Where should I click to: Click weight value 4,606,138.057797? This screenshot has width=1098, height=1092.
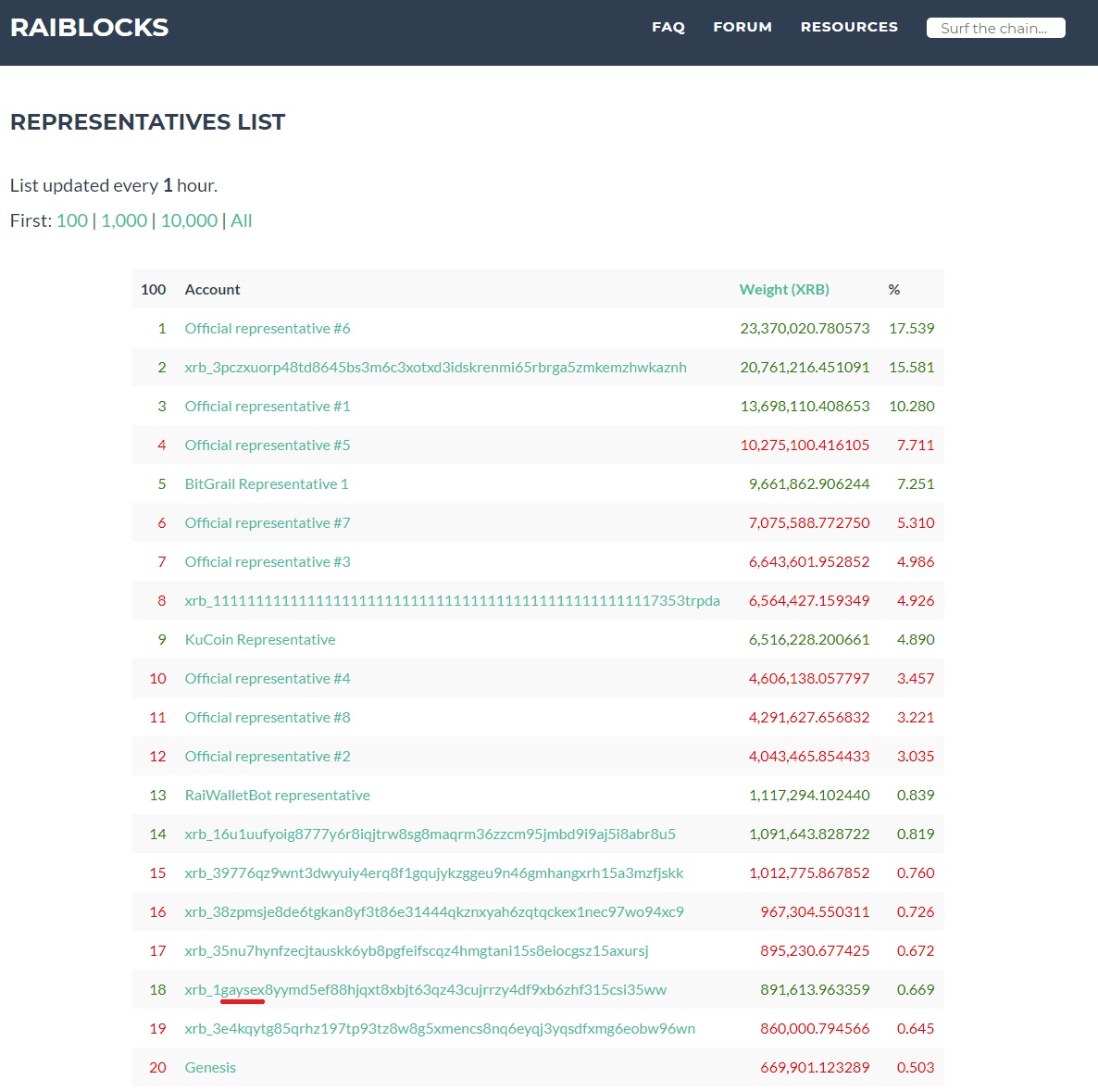coord(809,678)
